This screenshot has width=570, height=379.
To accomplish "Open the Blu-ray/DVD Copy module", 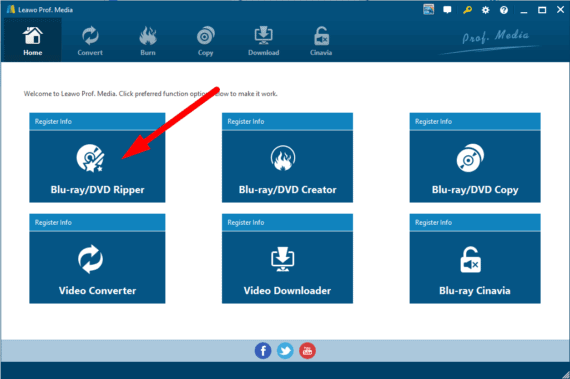I will [475, 166].
